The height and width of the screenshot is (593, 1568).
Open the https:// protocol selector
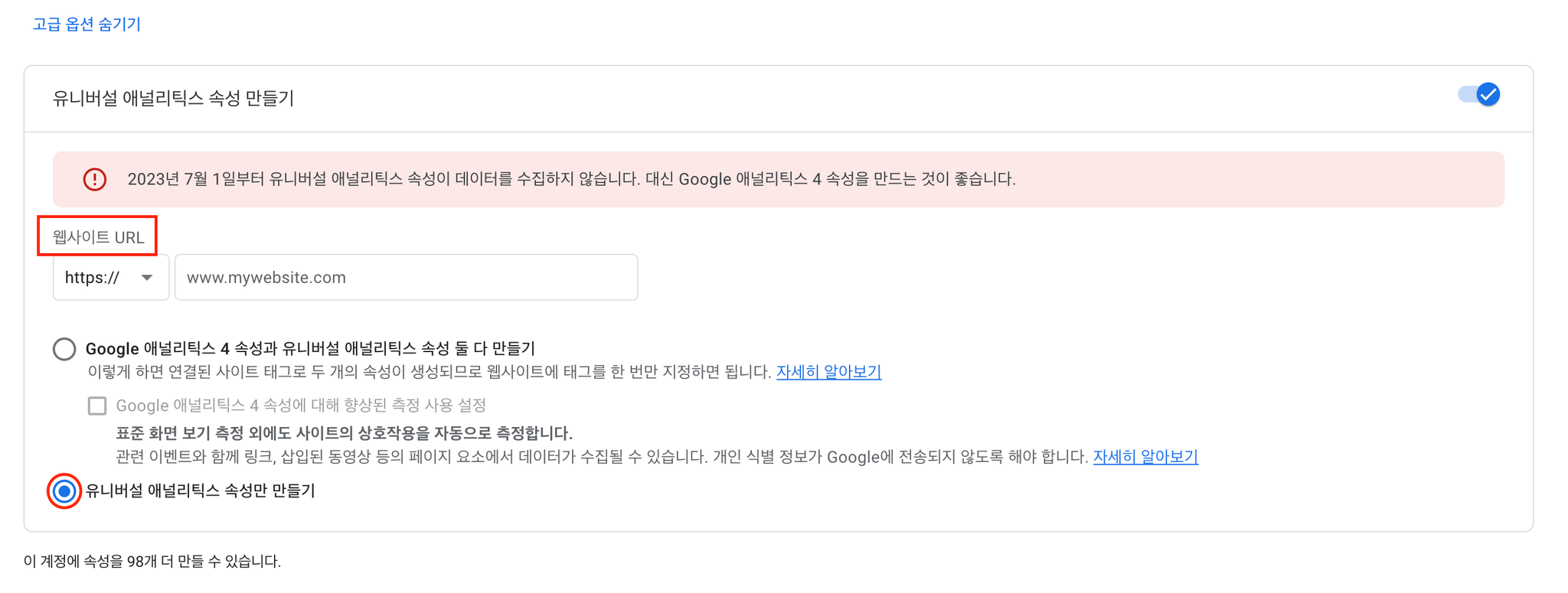click(111, 277)
